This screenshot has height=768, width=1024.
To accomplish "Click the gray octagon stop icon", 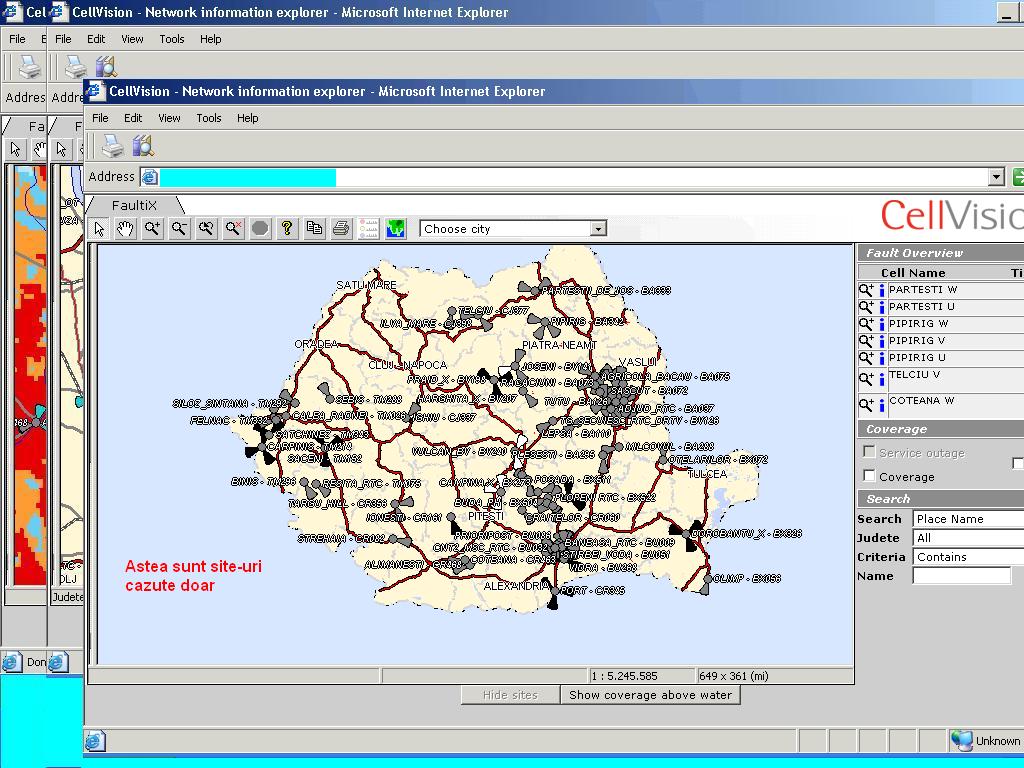I will (x=260, y=229).
